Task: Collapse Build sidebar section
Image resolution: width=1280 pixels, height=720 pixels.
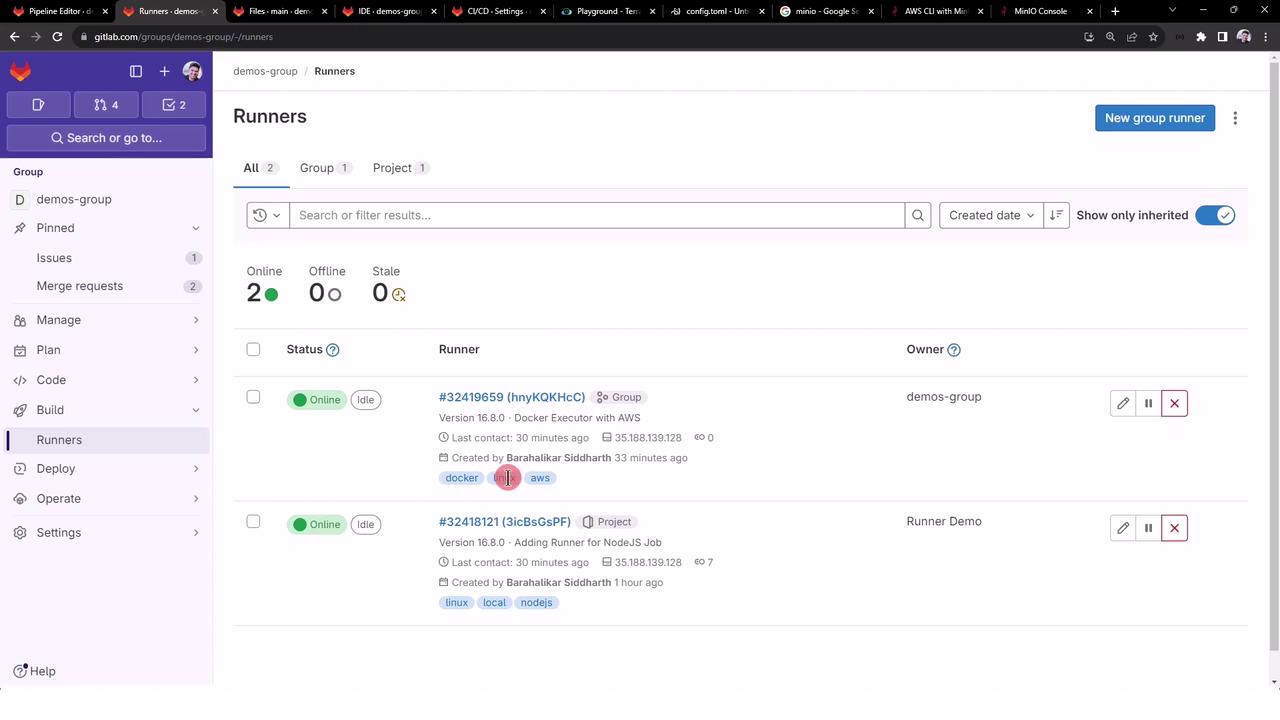Action: tap(106, 410)
